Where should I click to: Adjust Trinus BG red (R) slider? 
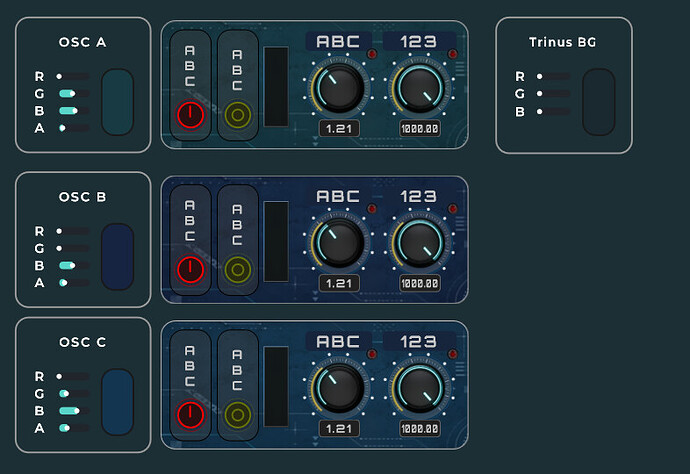(x=554, y=76)
